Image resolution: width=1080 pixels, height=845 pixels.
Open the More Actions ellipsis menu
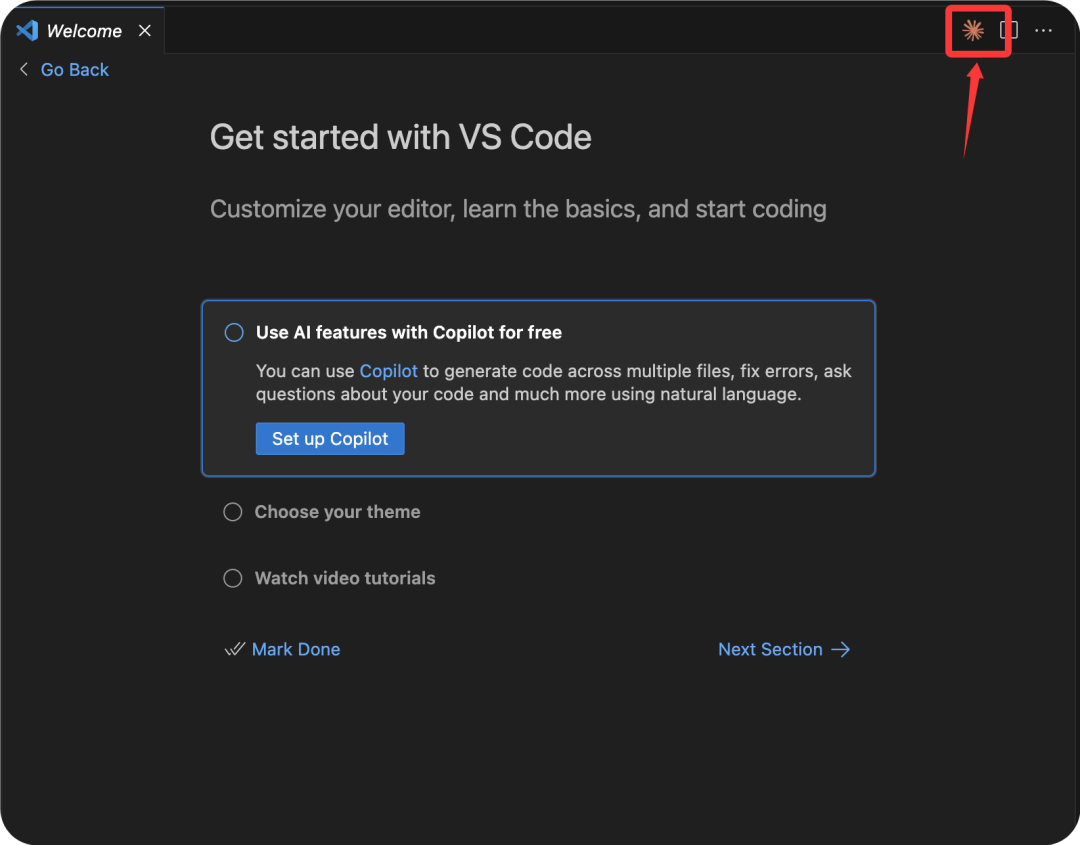tap(1043, 30)
